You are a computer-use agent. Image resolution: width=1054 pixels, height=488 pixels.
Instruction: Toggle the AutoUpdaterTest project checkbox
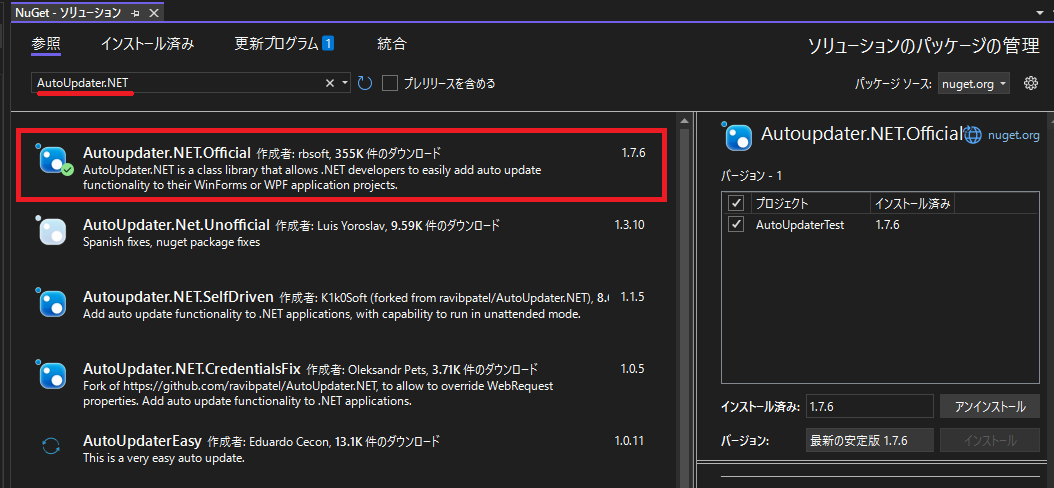click(x=736, y=225)
